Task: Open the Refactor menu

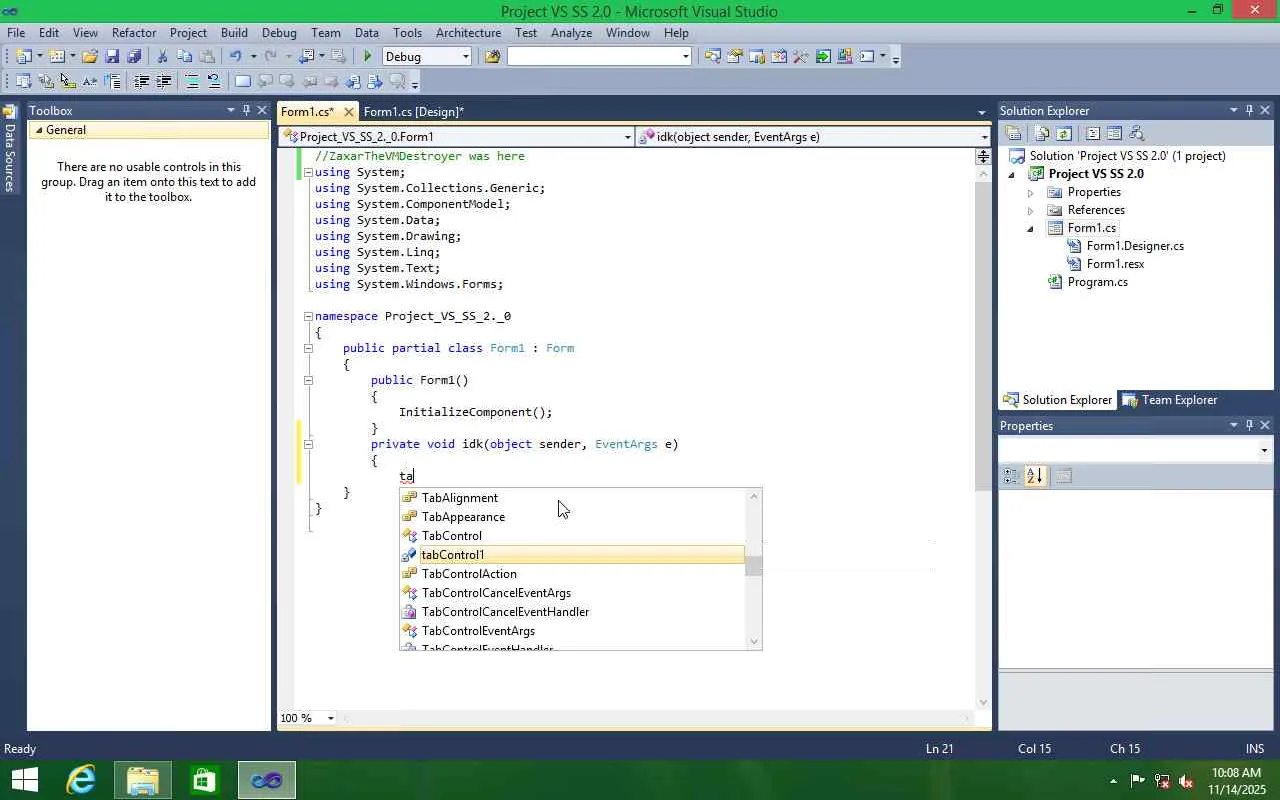Action: coord(134,33)
